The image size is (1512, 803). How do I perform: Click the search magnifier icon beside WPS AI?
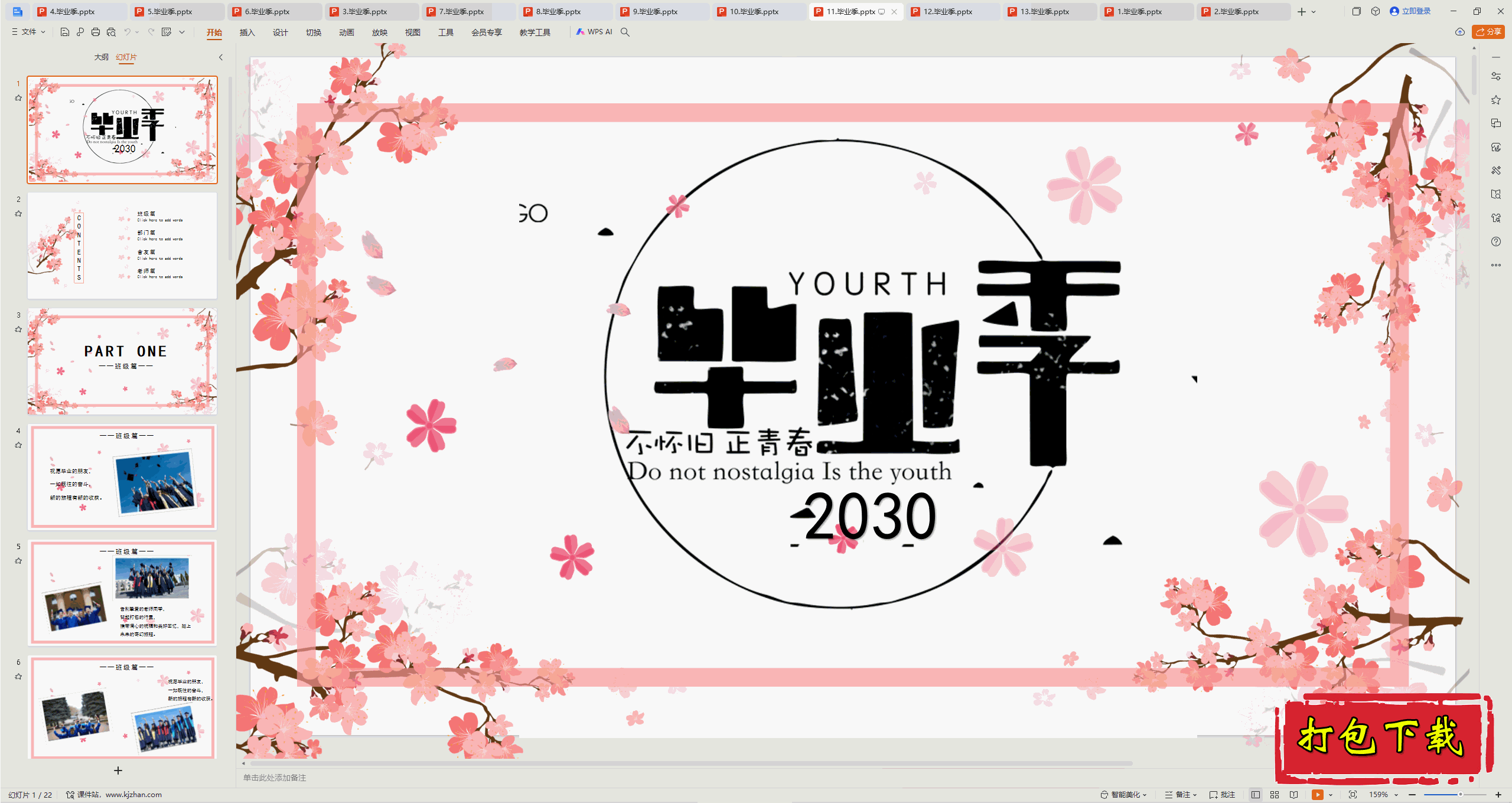(x=625, y=32)
